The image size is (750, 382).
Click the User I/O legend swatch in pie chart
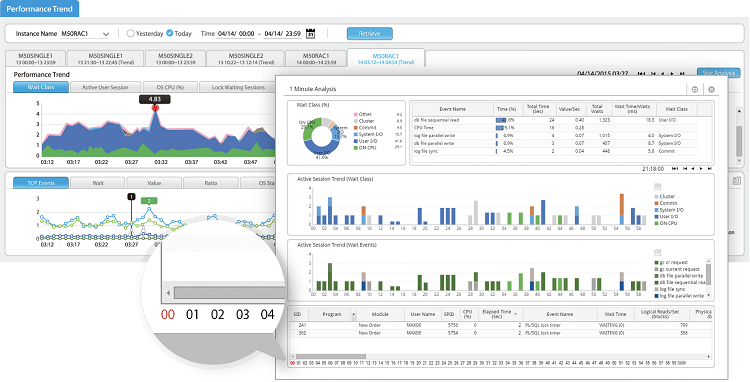(355, 142)
